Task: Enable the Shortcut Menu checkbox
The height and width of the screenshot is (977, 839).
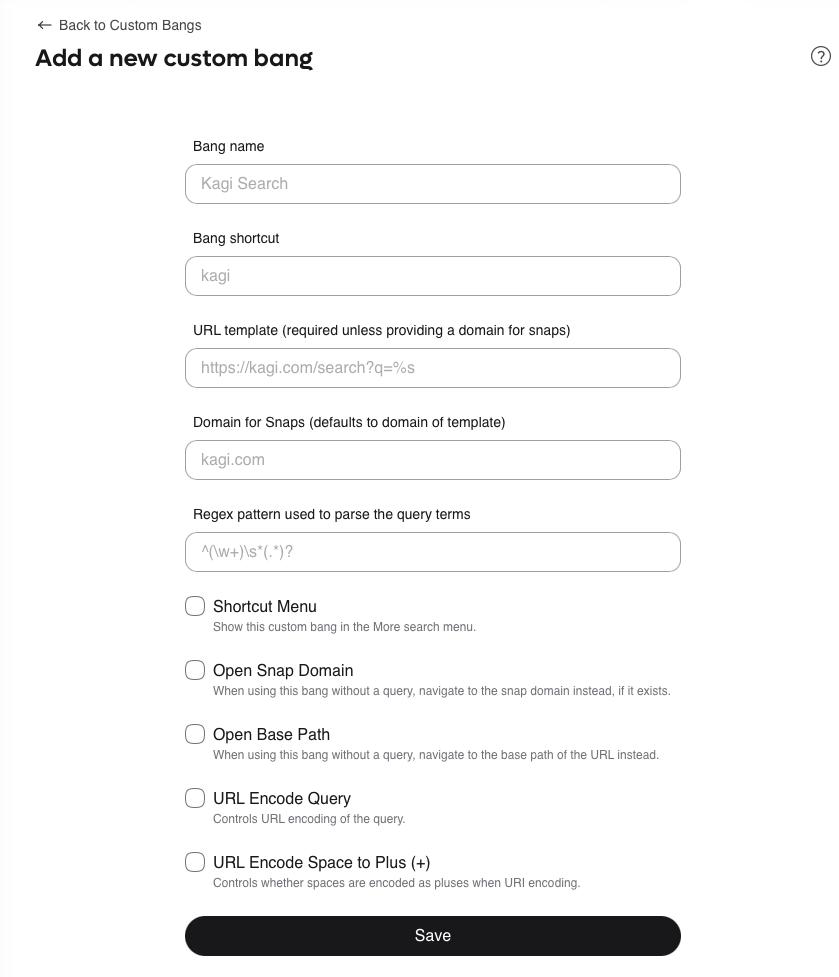Action: tap(195, 606)
